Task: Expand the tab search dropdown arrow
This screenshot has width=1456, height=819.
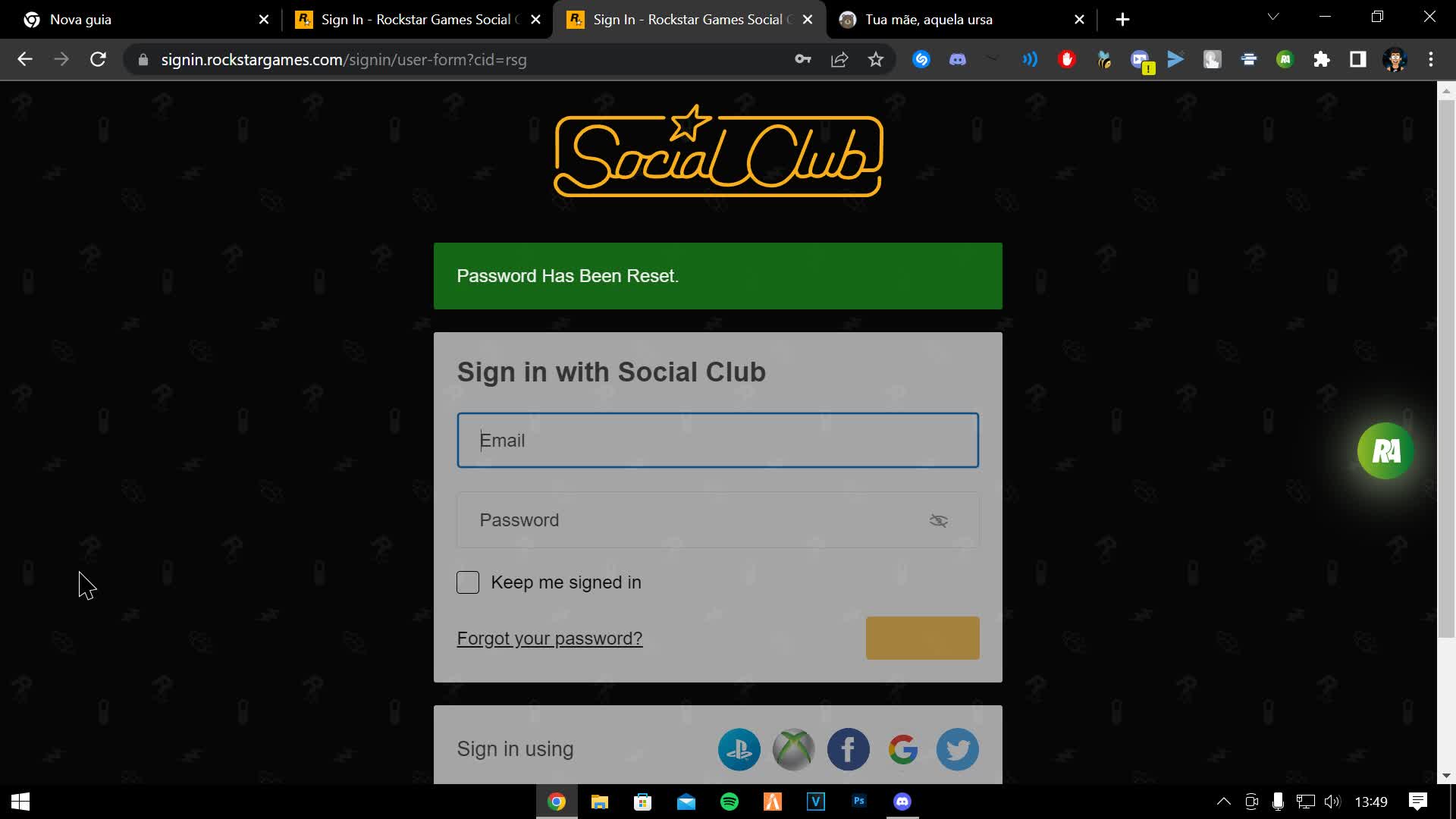Action: coord(1273,17)
